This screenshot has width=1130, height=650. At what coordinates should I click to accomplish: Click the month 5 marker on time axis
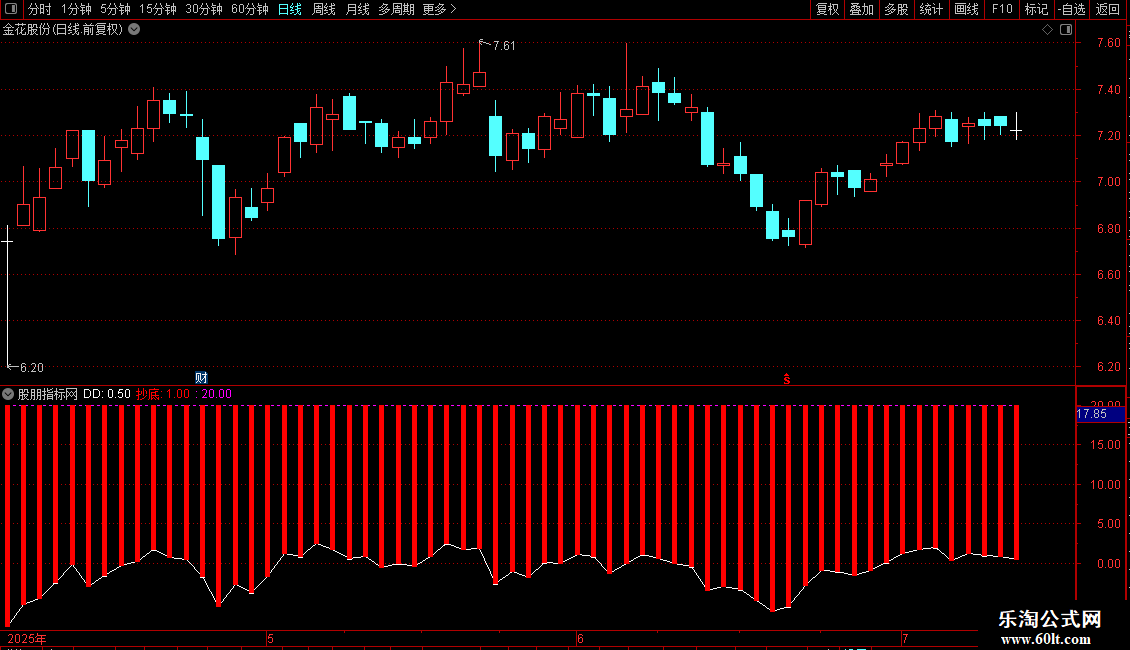[270, 638]
